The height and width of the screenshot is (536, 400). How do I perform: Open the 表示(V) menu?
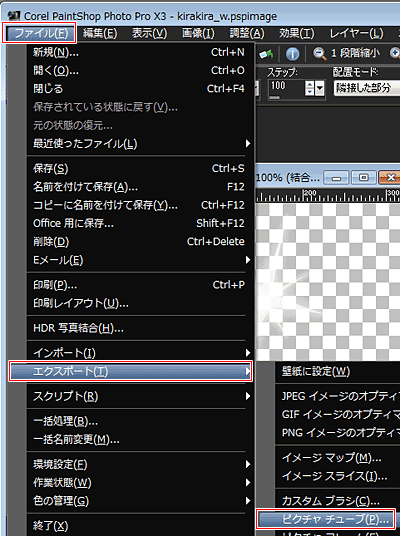(149, 33)
